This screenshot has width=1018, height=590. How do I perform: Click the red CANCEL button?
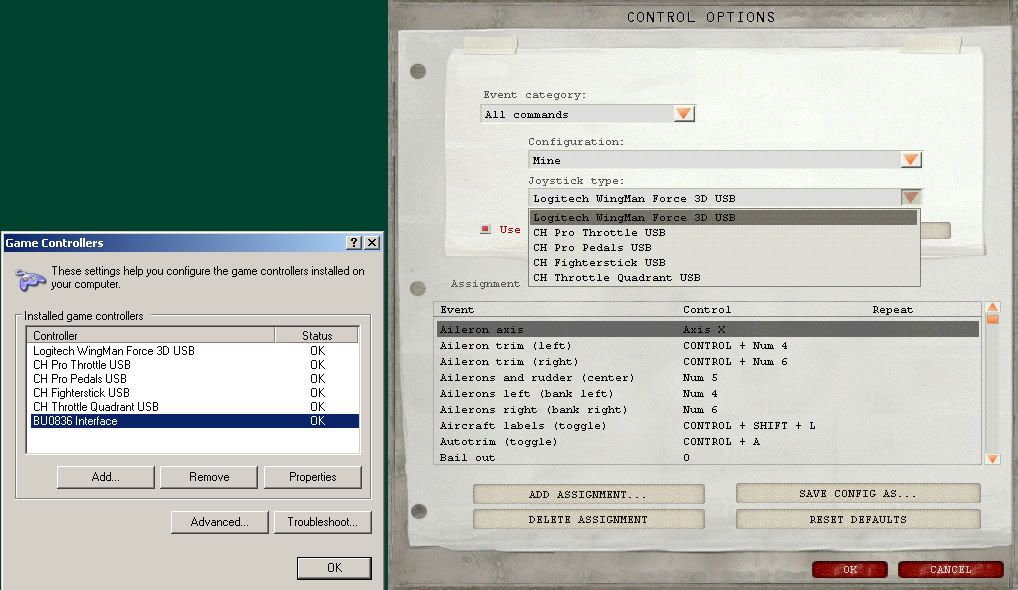click(950, 569)
